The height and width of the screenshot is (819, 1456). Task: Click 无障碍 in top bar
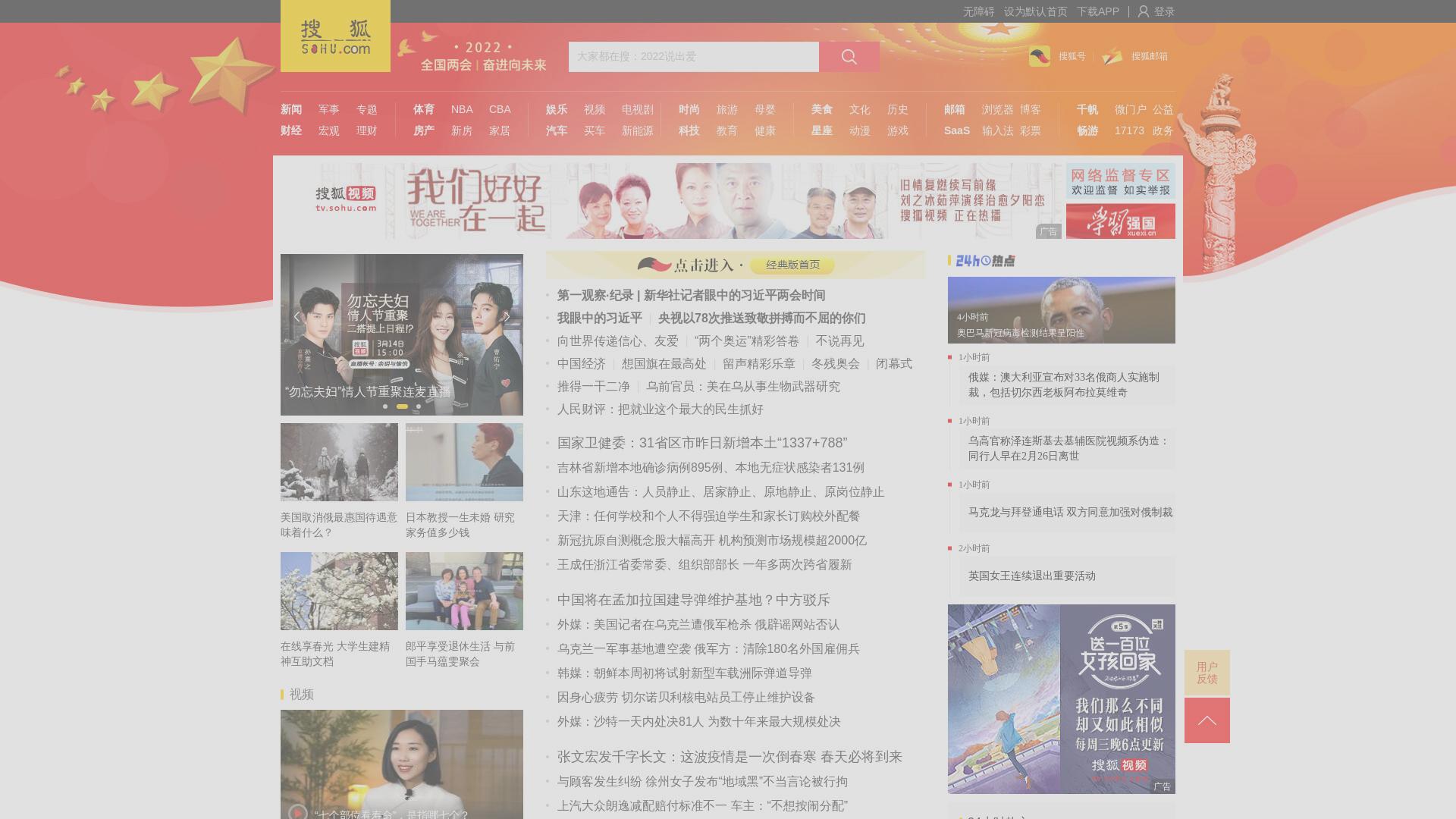coord(979,11)
